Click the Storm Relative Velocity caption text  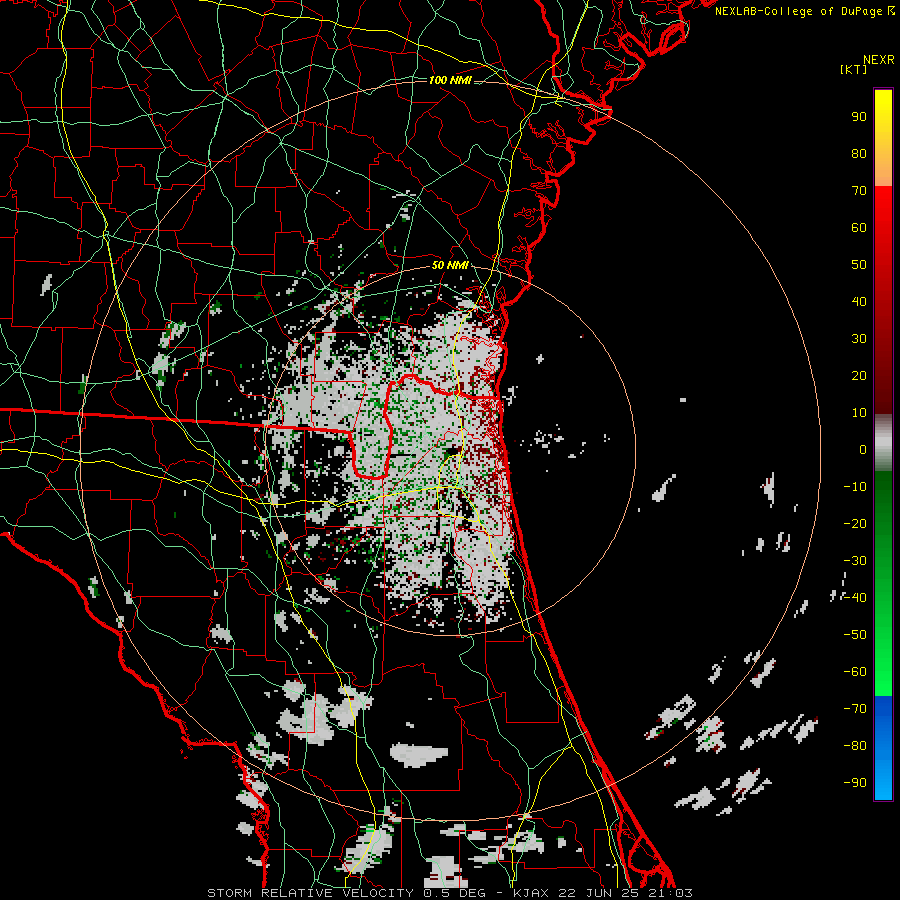[x=310, y=893]
